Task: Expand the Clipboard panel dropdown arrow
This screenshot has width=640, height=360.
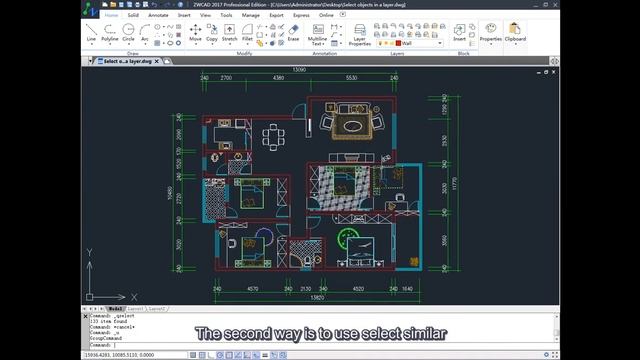Action: pos(515,44)
